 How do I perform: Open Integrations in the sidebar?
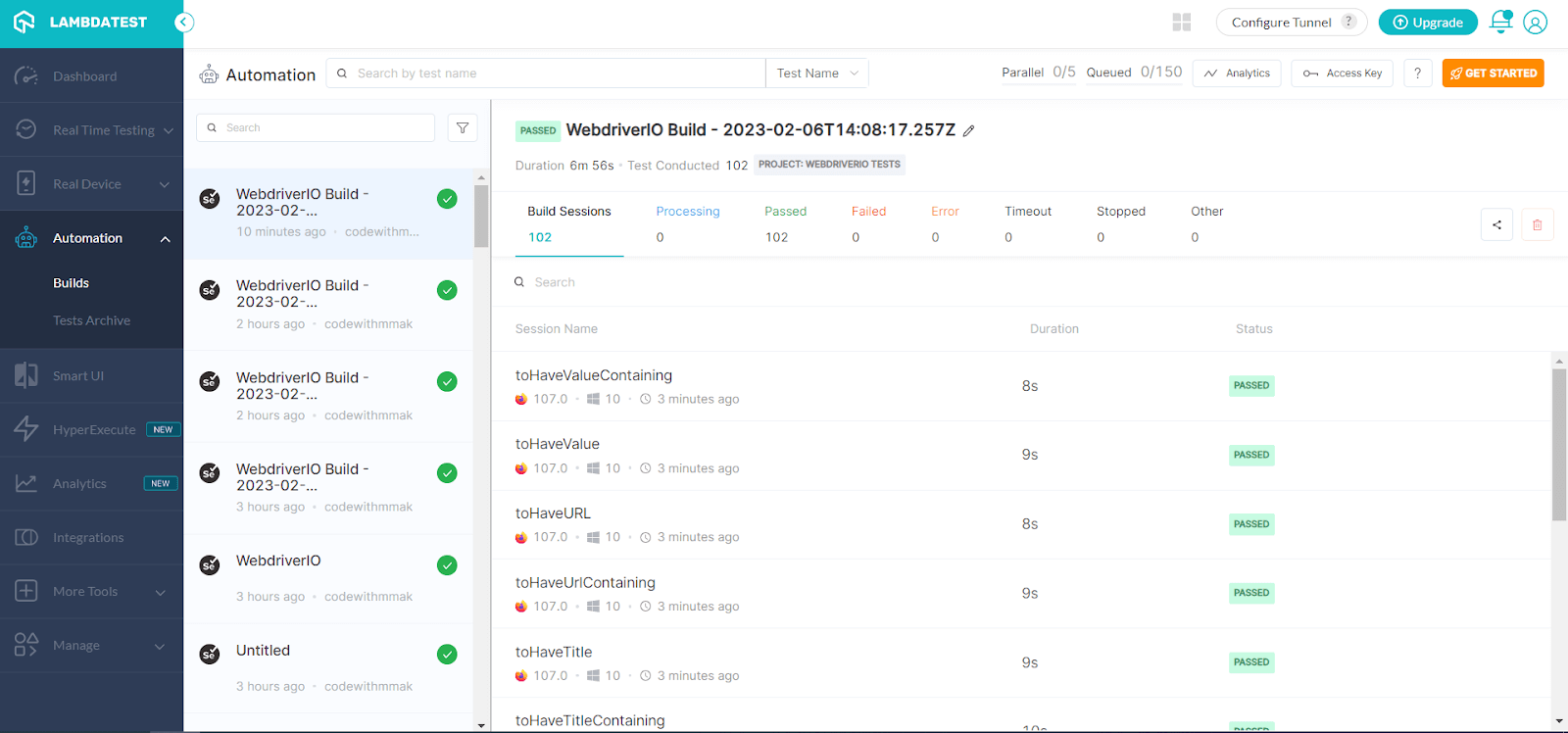(92, 538)
